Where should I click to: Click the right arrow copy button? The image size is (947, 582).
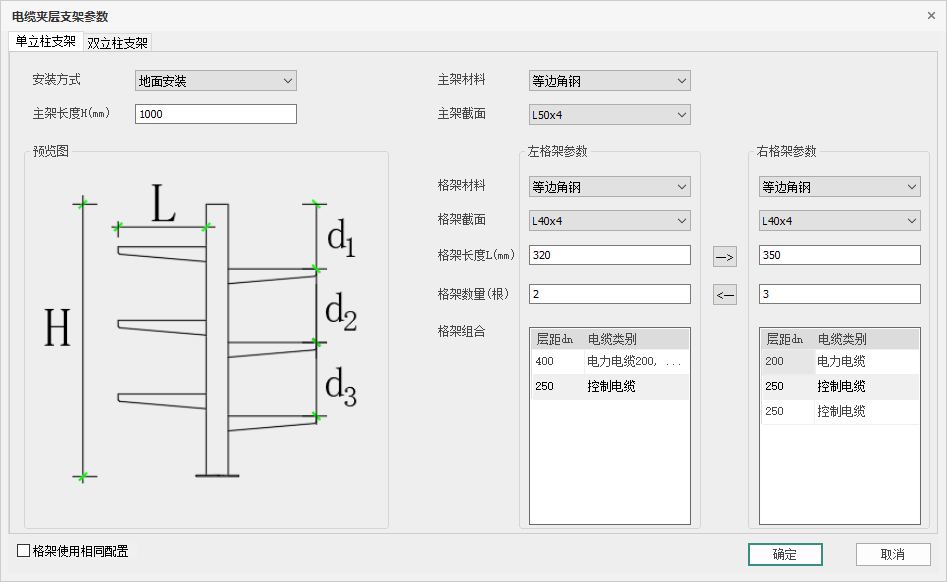pyautogui.click(x=724, y=257)
